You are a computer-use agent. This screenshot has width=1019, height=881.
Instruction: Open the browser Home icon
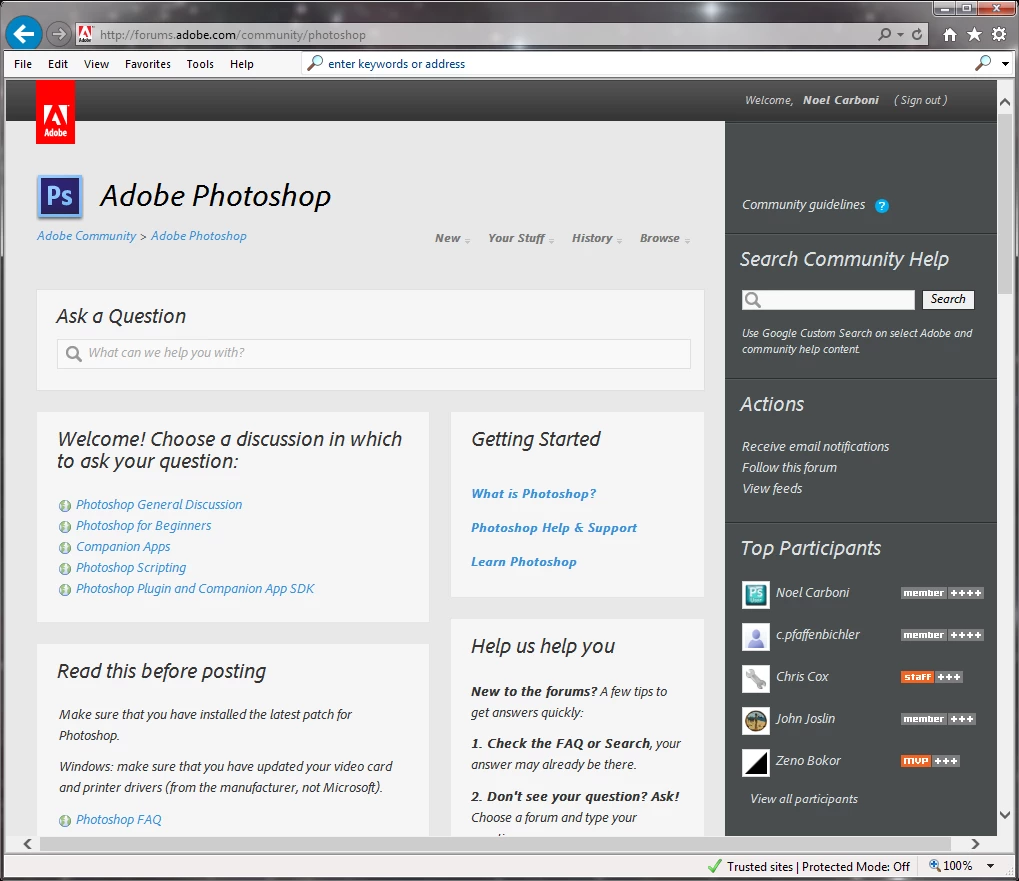949,34
